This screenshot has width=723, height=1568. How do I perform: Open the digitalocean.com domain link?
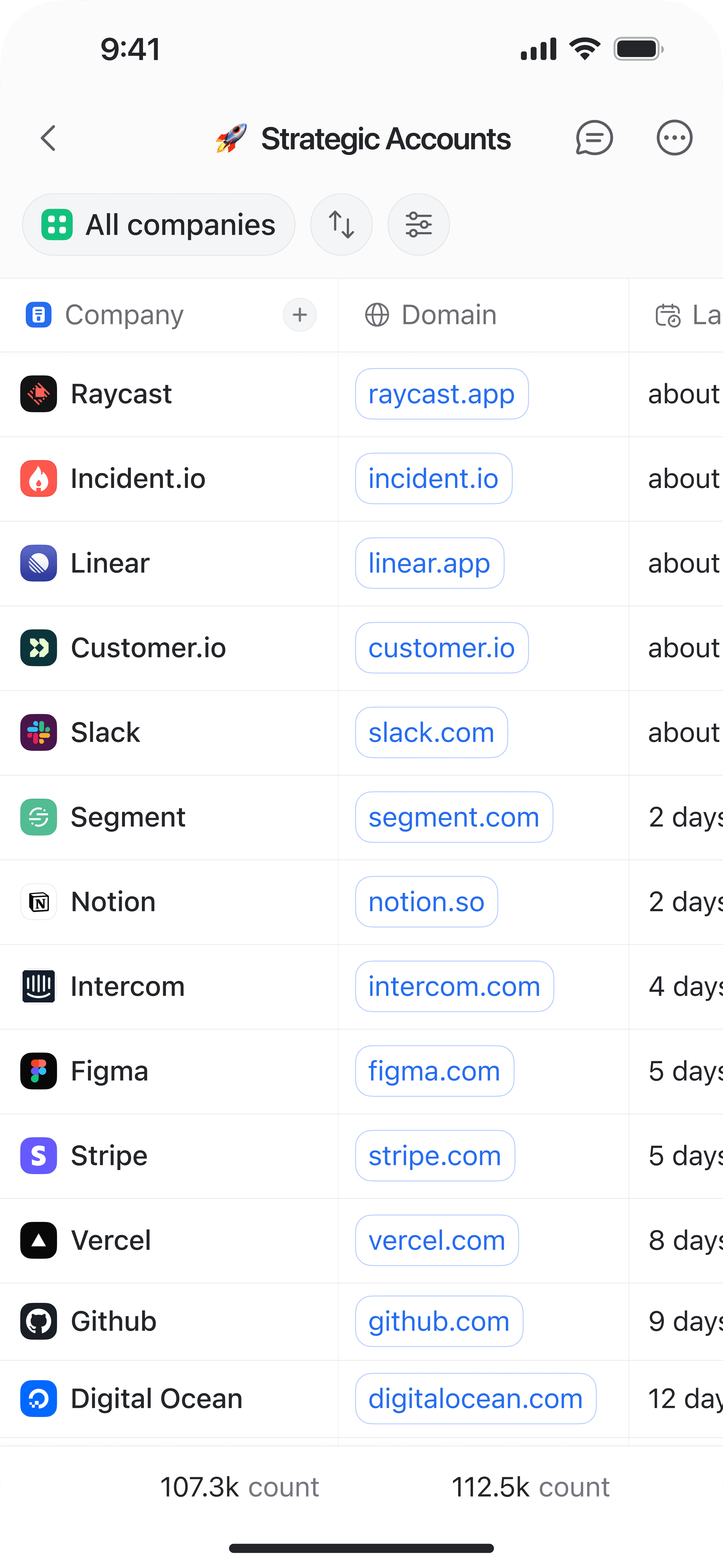tap(475, 1398)
